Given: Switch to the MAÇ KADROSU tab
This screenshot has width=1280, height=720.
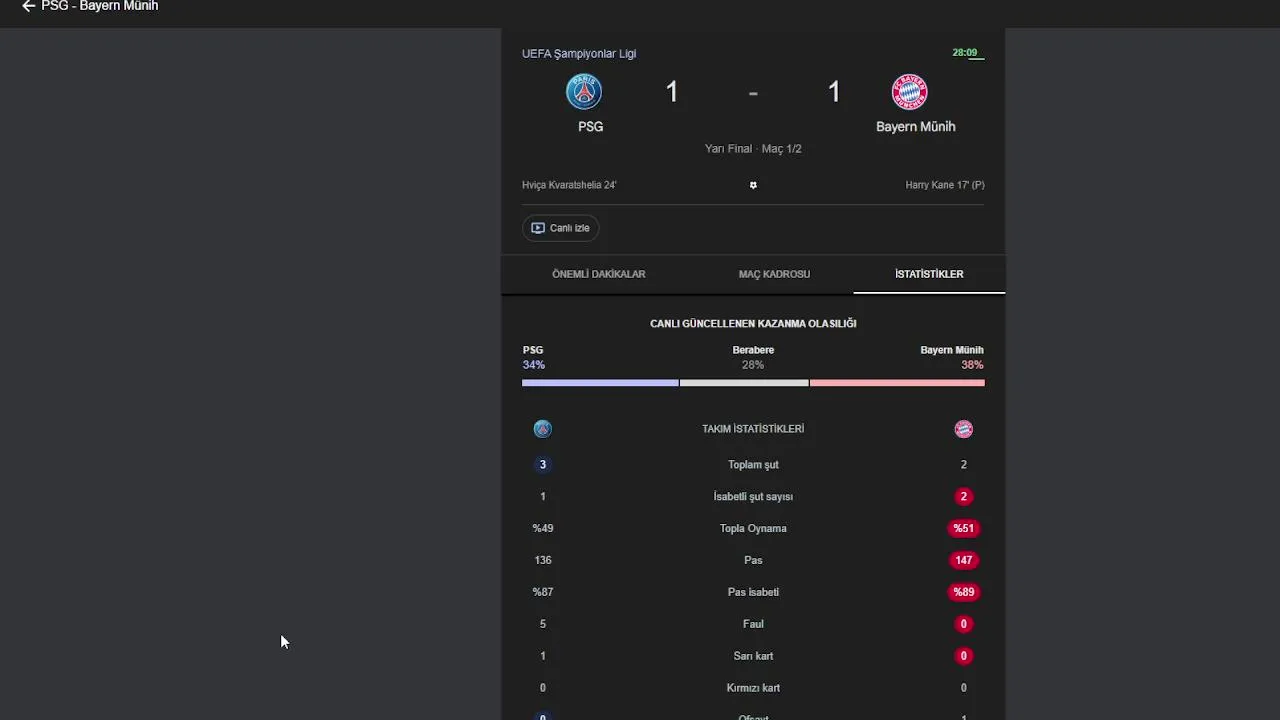Looking at the screenshot, I should coord(774,274).
